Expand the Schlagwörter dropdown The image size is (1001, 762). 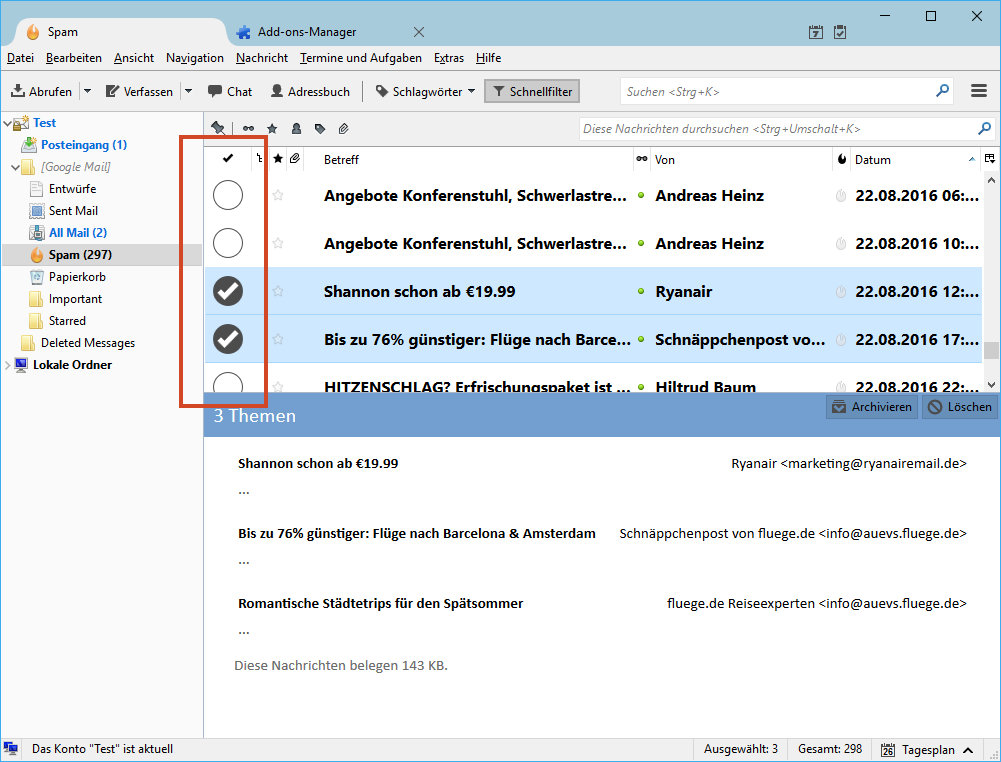(x=471, y=91)
